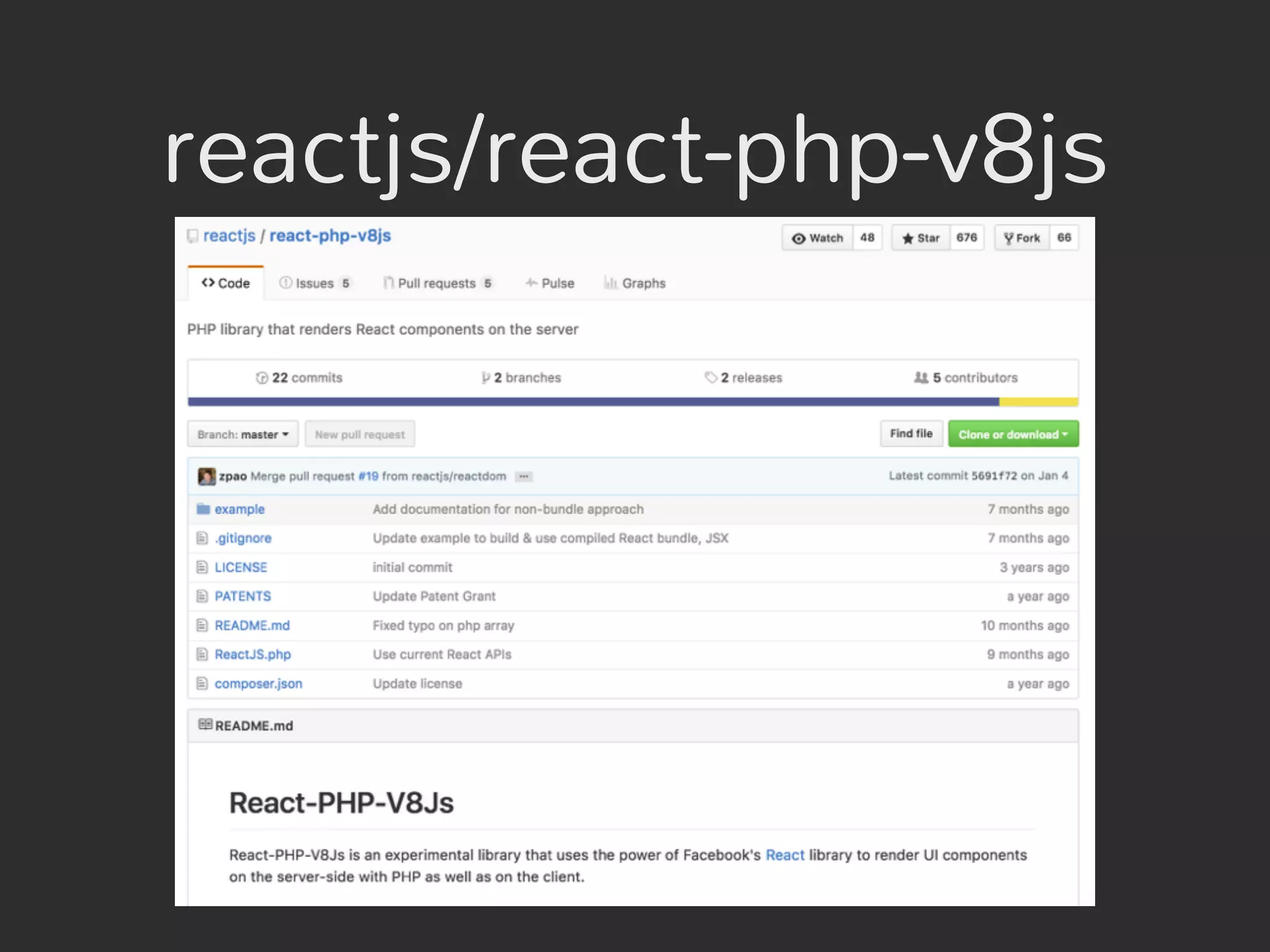Viewport: 1270px width, 952px height.
Task: Open the 676 stargazers count
Action: (x=967, y=238)
